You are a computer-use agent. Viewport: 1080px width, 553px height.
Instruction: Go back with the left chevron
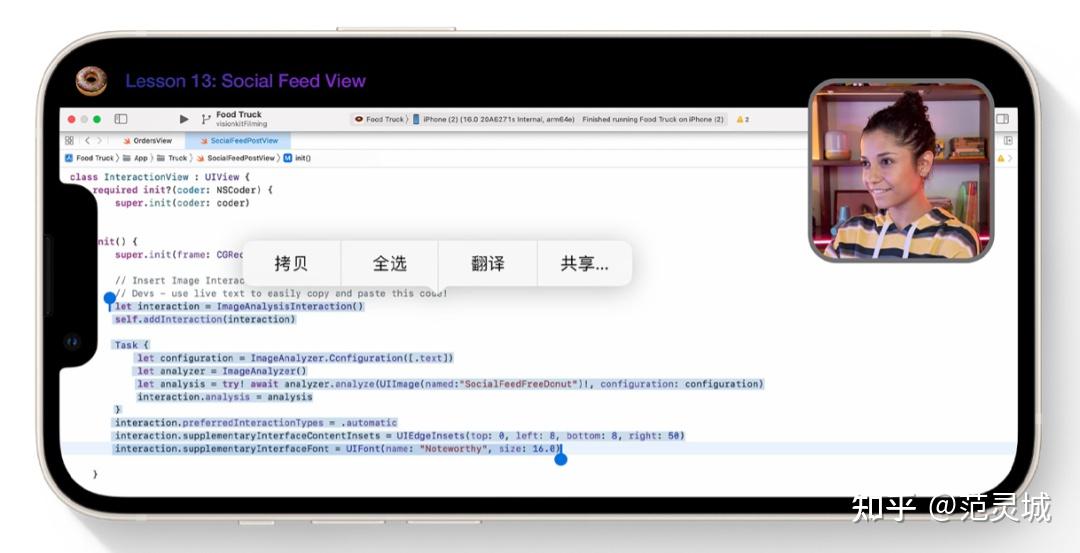tap(87, 140)
